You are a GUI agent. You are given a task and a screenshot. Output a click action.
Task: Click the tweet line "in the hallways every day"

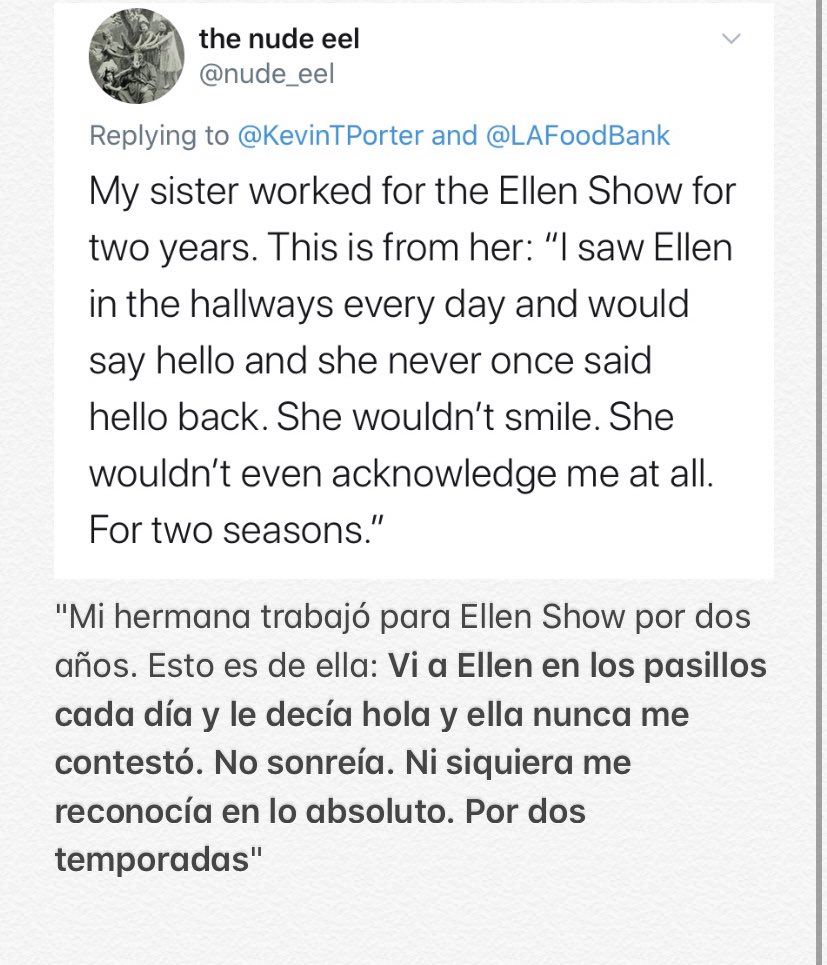pos(389,303)
